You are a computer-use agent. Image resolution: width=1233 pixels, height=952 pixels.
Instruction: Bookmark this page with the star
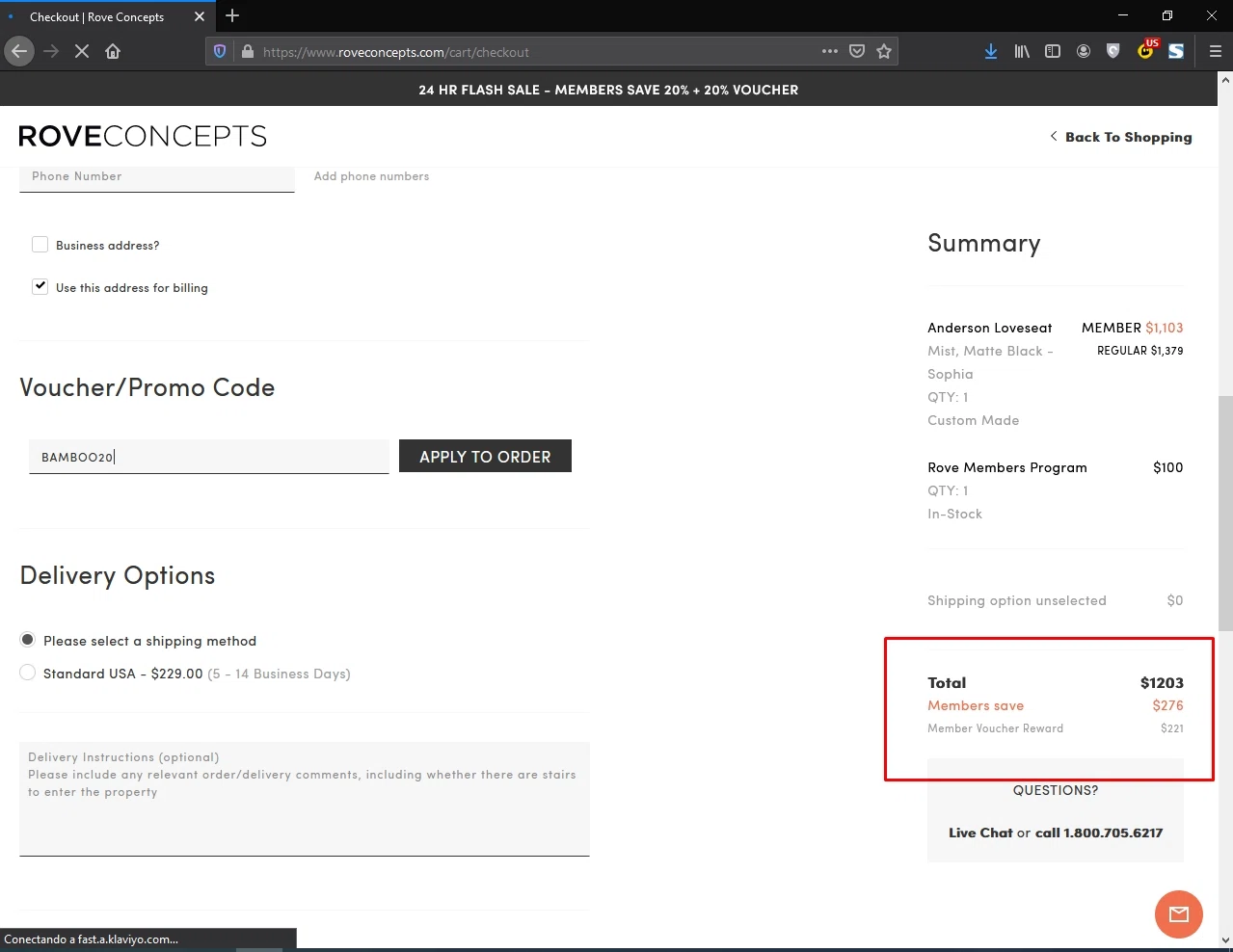click(x=884, y=51)
